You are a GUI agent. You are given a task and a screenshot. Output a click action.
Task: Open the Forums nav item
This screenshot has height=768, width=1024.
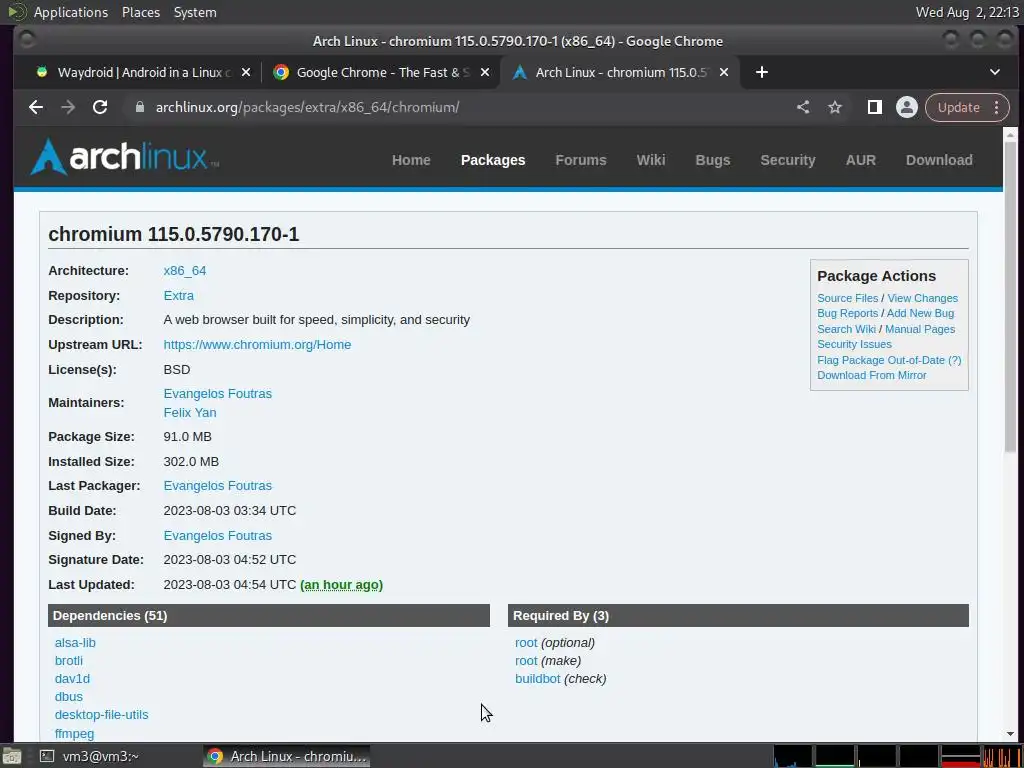[581, 160]
